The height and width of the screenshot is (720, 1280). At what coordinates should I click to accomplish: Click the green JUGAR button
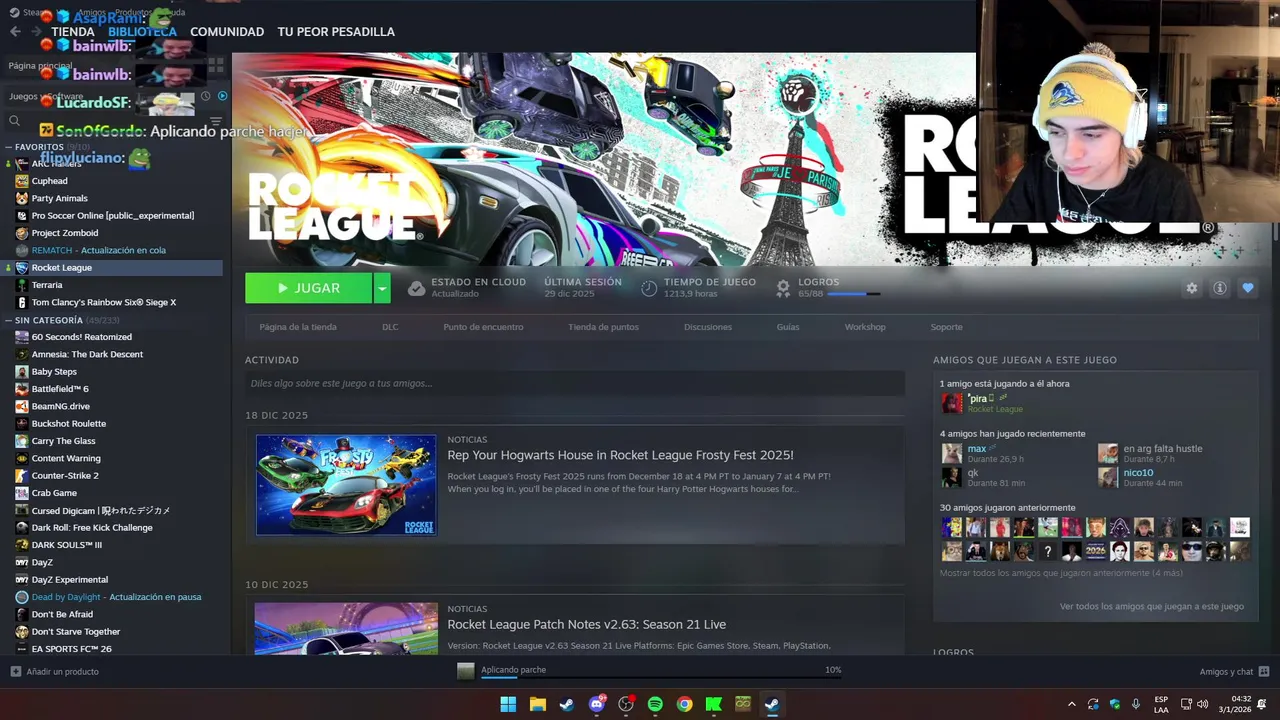point(308,288)
